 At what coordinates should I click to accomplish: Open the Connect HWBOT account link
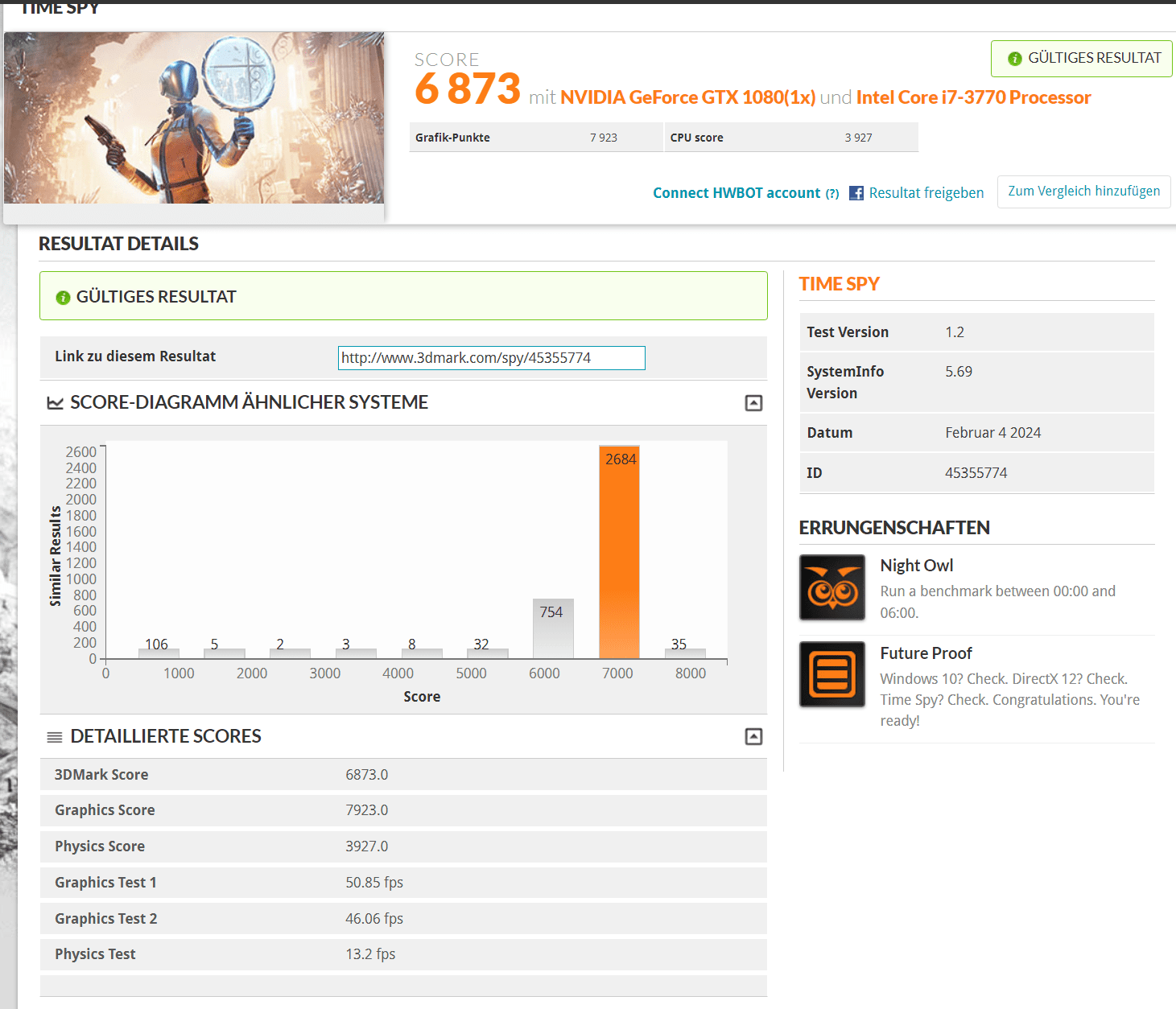(x=737, y=193)
